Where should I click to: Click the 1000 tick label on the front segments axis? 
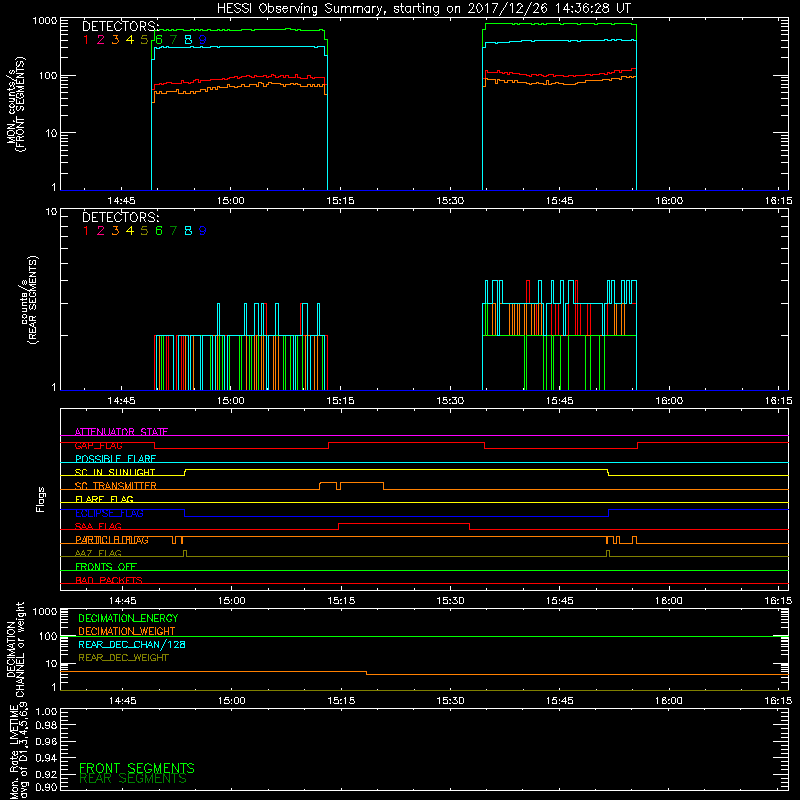(45, 21)
